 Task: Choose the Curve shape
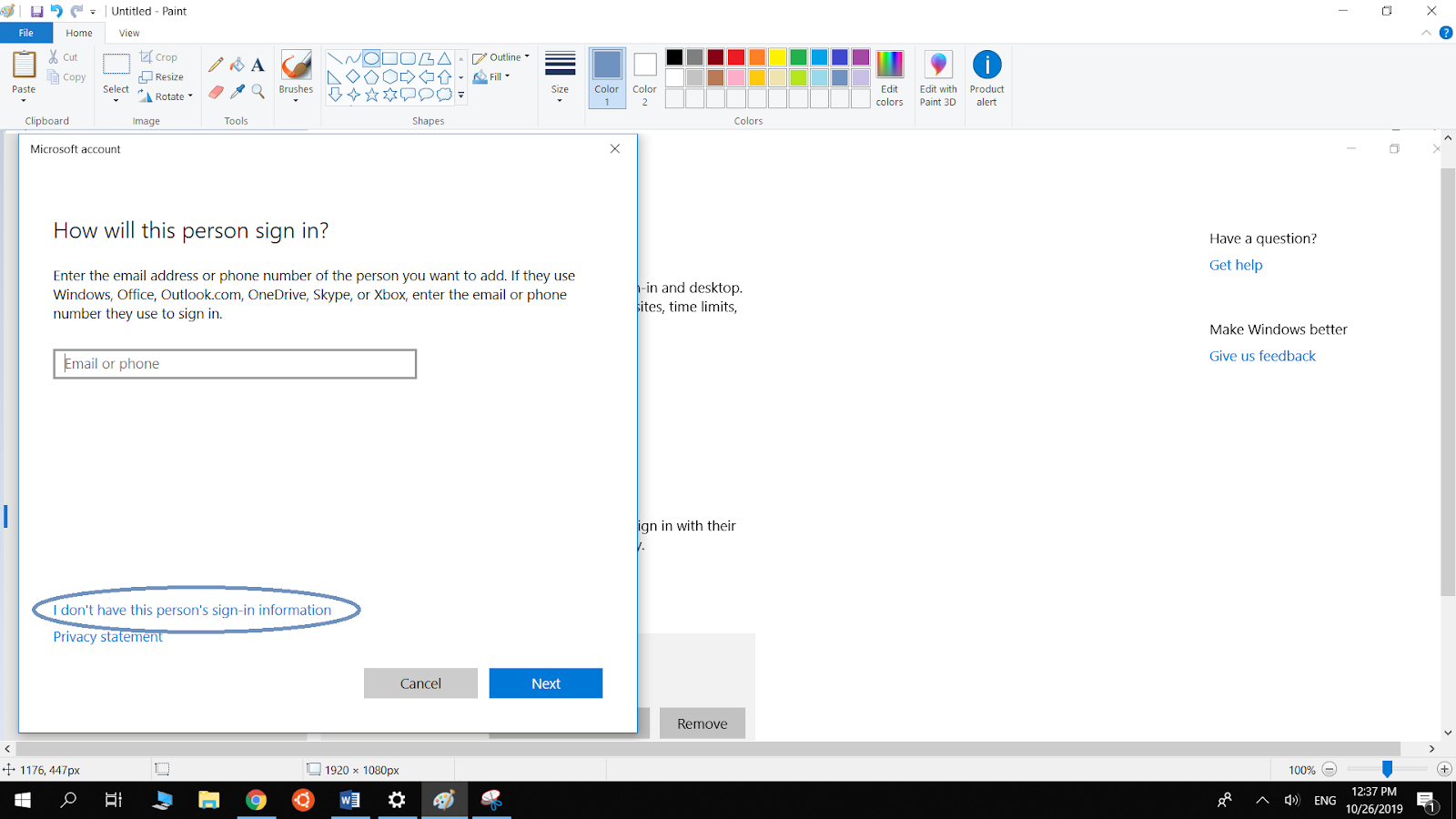click(353, 59)
